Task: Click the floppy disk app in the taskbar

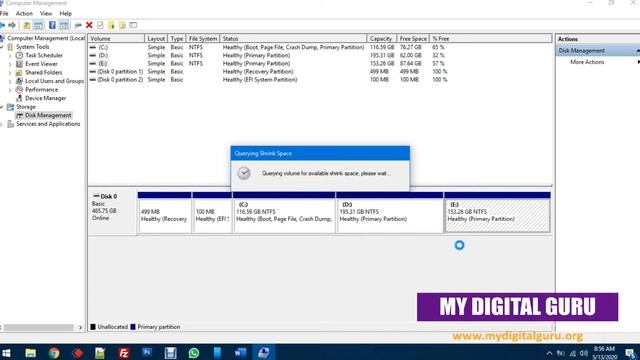Action: tap(171, 352)
